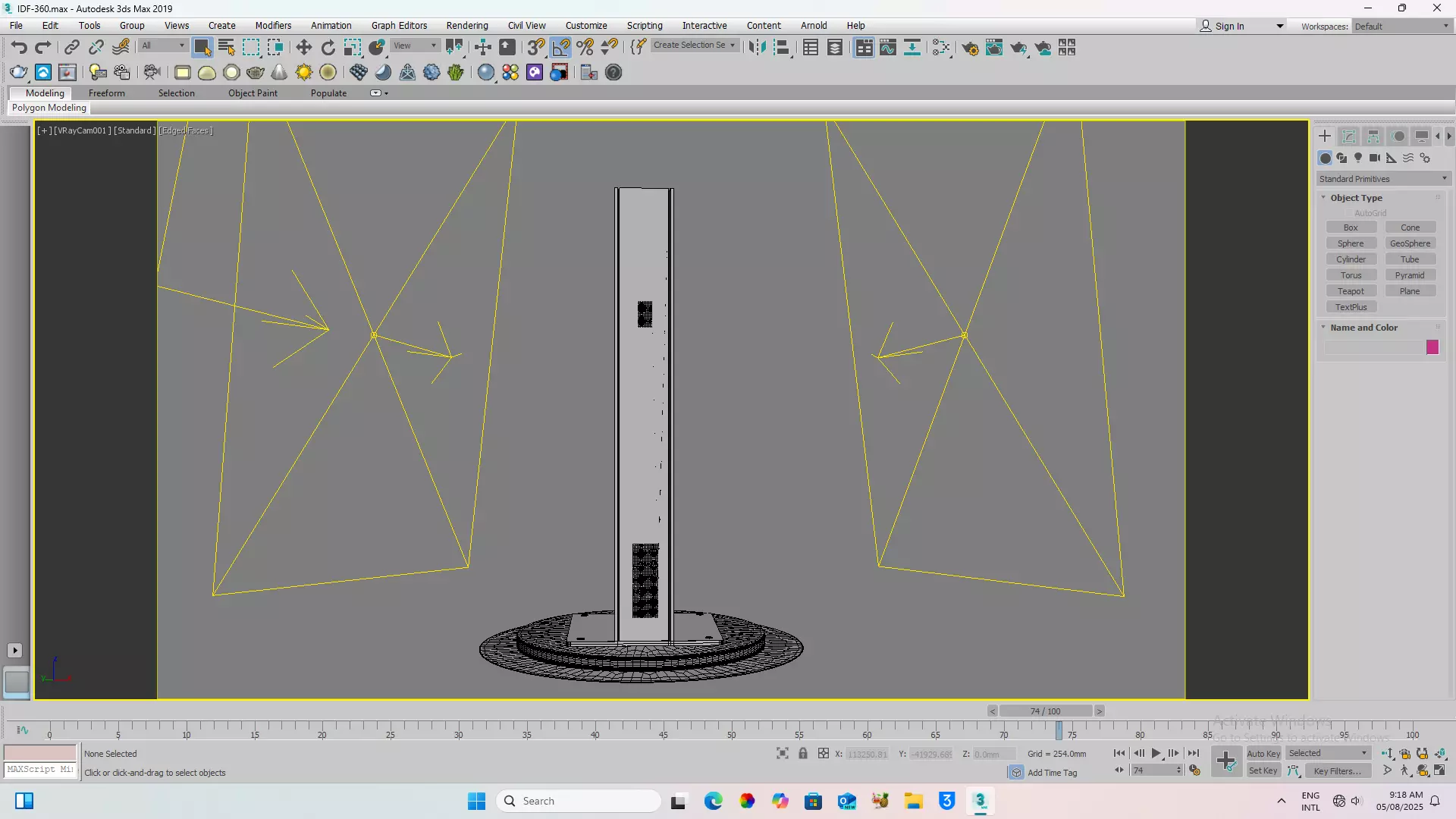Open the selection filter 'All' dropdown

coord(163,45)
